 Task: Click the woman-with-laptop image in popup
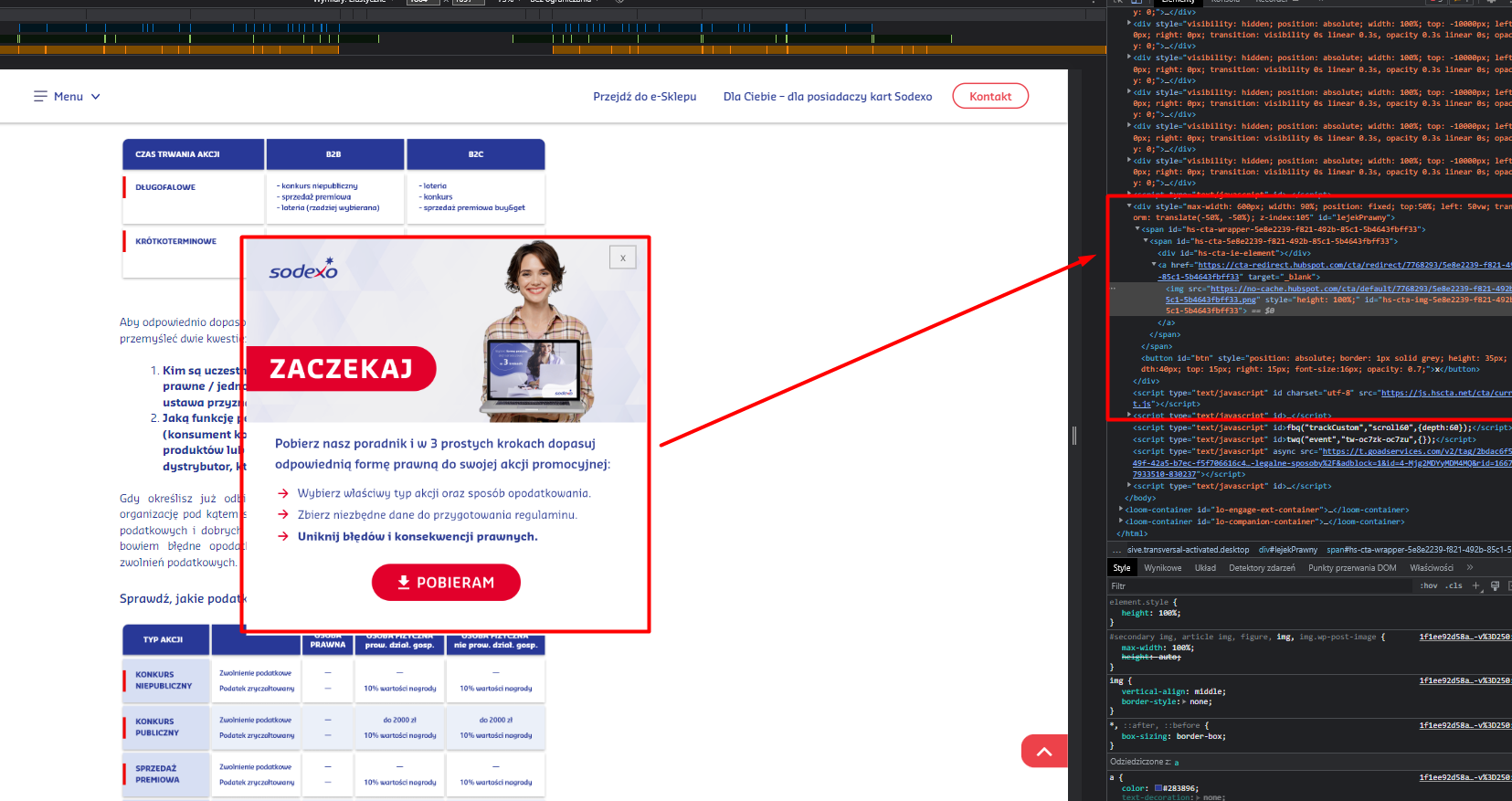coord(536,329)
